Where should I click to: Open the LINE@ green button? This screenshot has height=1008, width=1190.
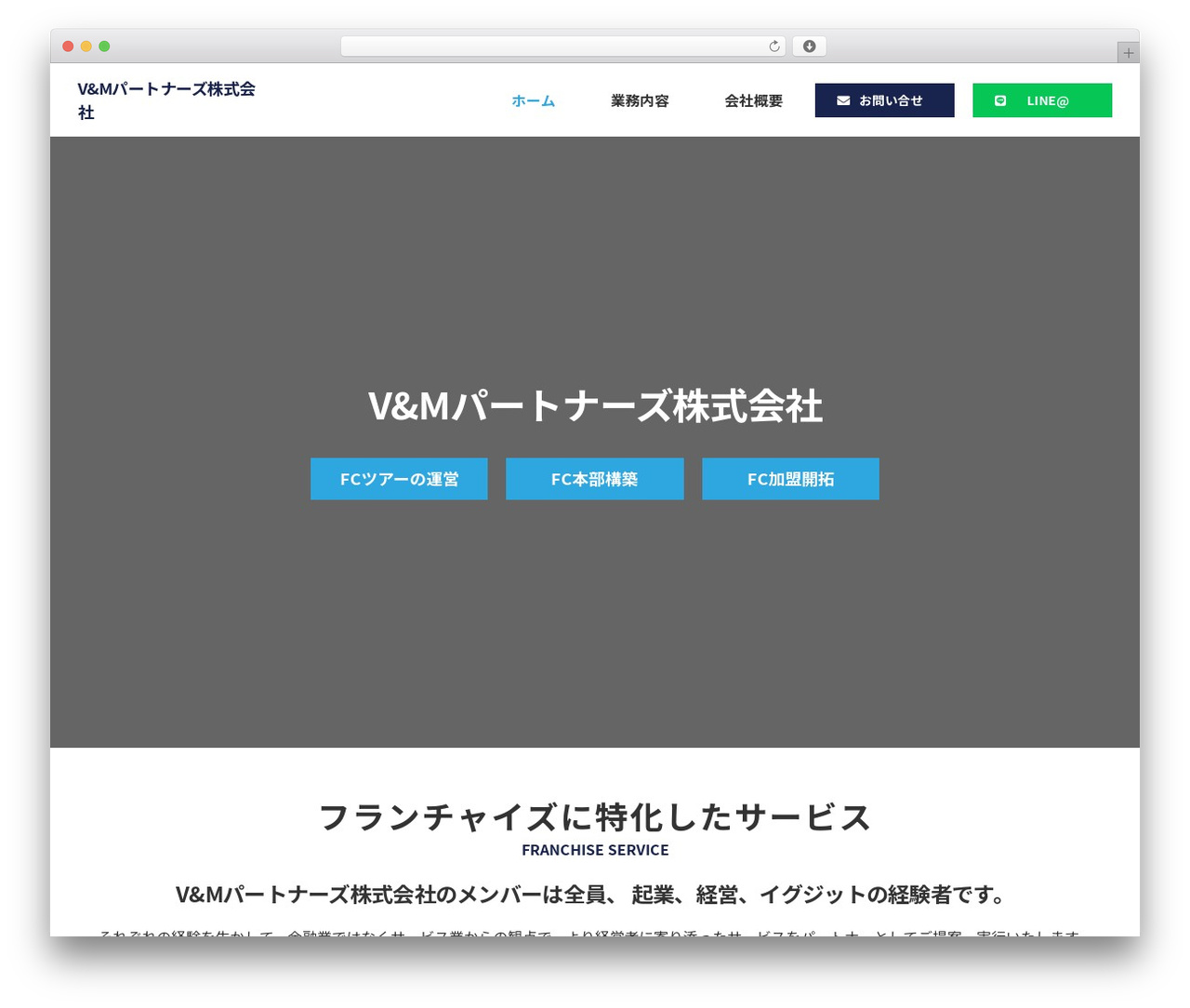1042,100
